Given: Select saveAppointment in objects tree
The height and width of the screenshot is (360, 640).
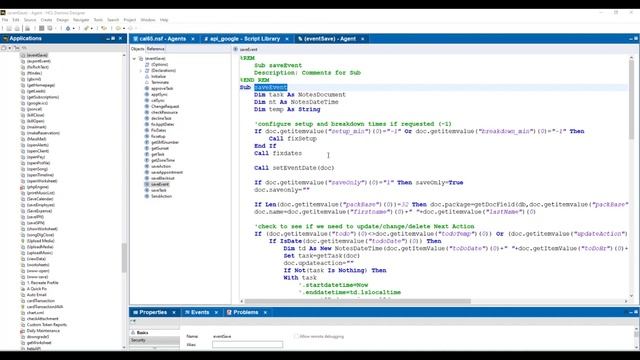Looking at the screenshot, I should pyautogui.click(x=167, y=172).
